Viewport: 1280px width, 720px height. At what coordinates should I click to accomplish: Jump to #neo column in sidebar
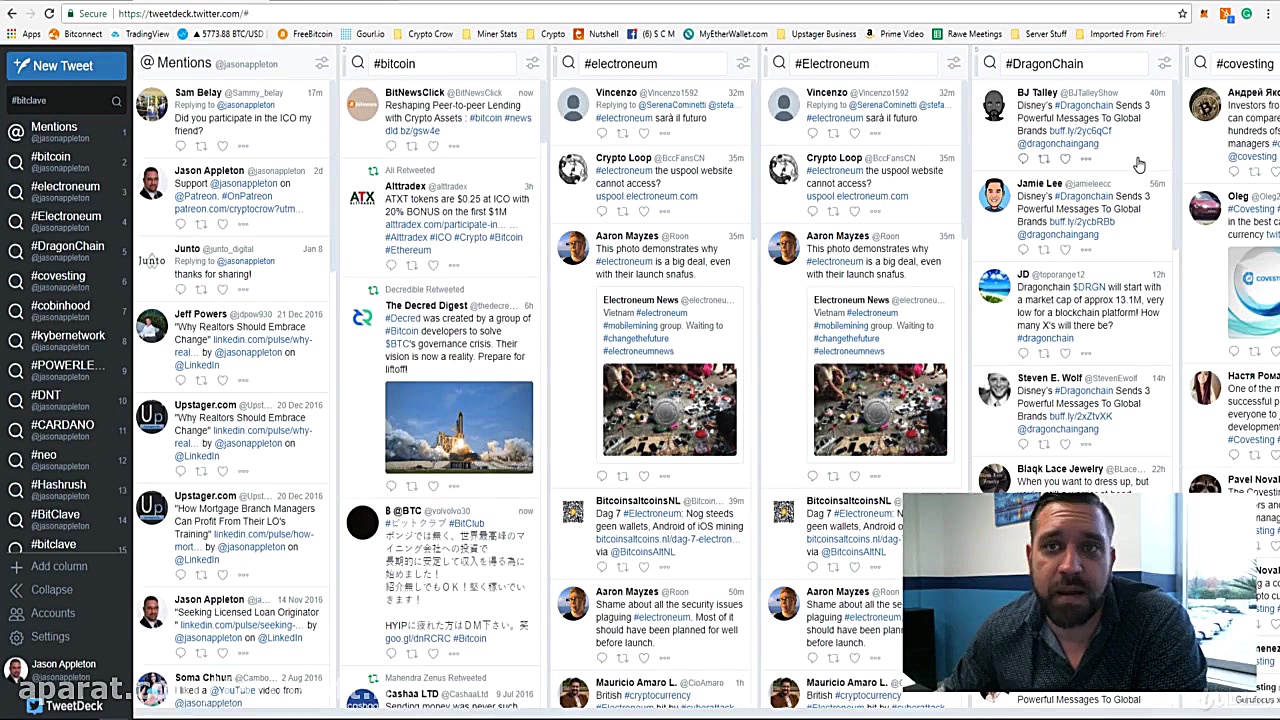pyautogui.click(x=66, y=459)
